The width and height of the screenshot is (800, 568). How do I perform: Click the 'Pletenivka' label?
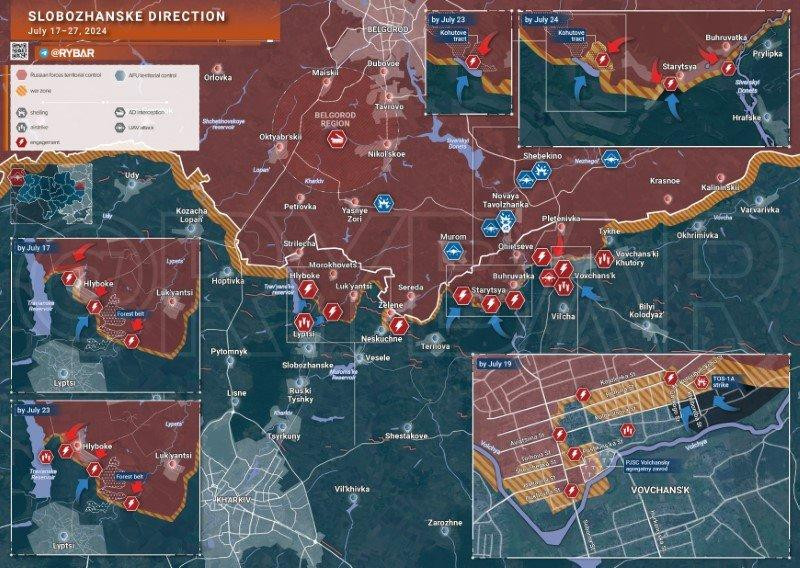561,218
